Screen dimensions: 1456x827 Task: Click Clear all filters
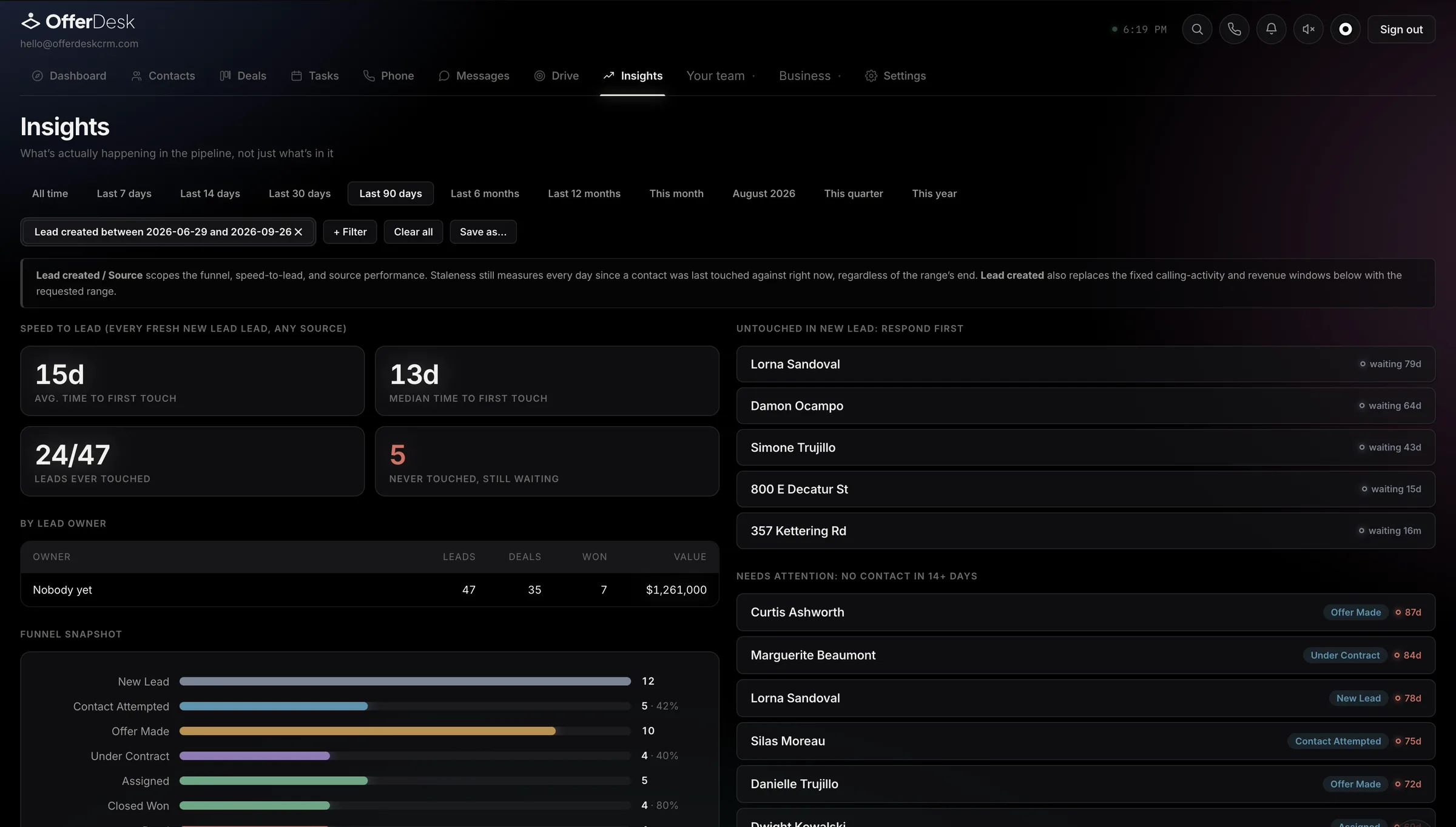click(x=413, y=232)
